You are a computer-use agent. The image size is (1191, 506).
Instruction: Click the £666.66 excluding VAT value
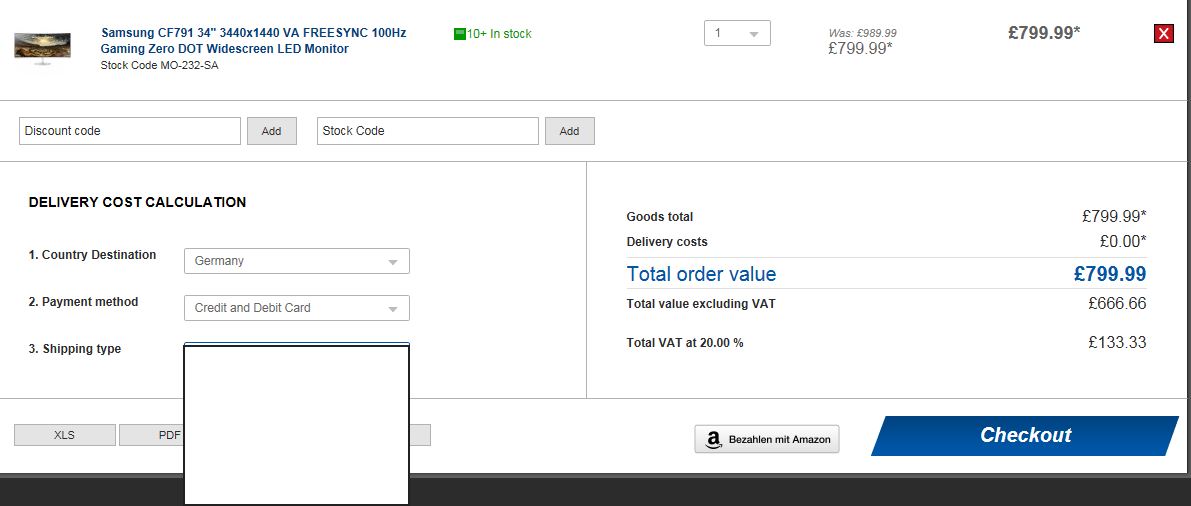[x=1117, y=304]
